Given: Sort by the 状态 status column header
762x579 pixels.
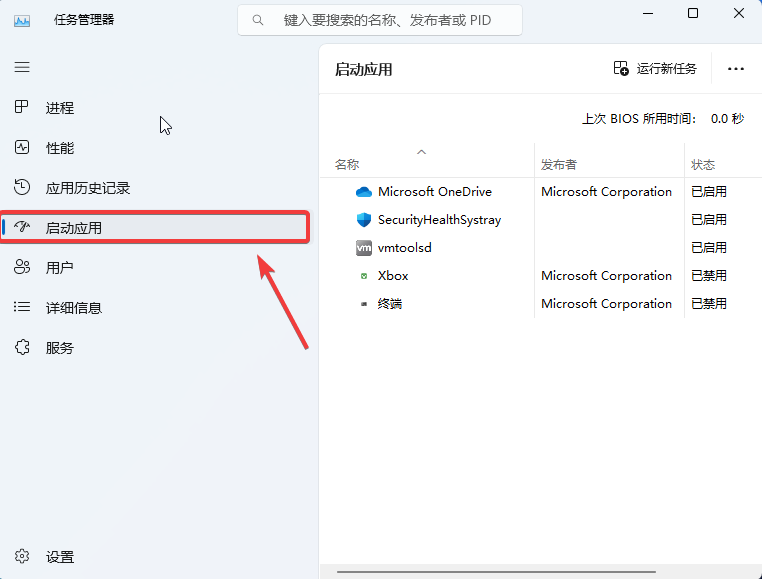Looking at the screenshot, I should click(703, 165).
